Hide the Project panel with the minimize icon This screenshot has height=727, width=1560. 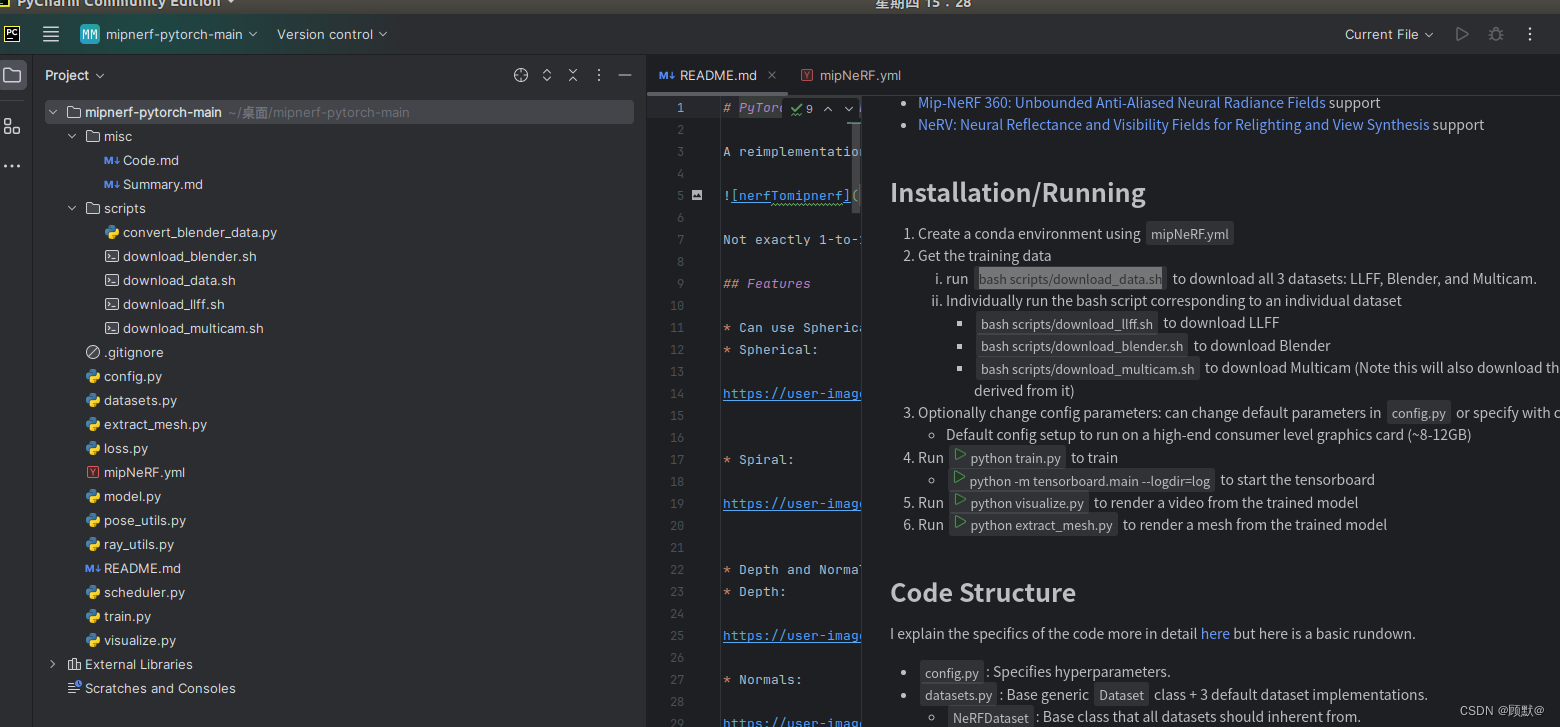[x=625, y=75]
